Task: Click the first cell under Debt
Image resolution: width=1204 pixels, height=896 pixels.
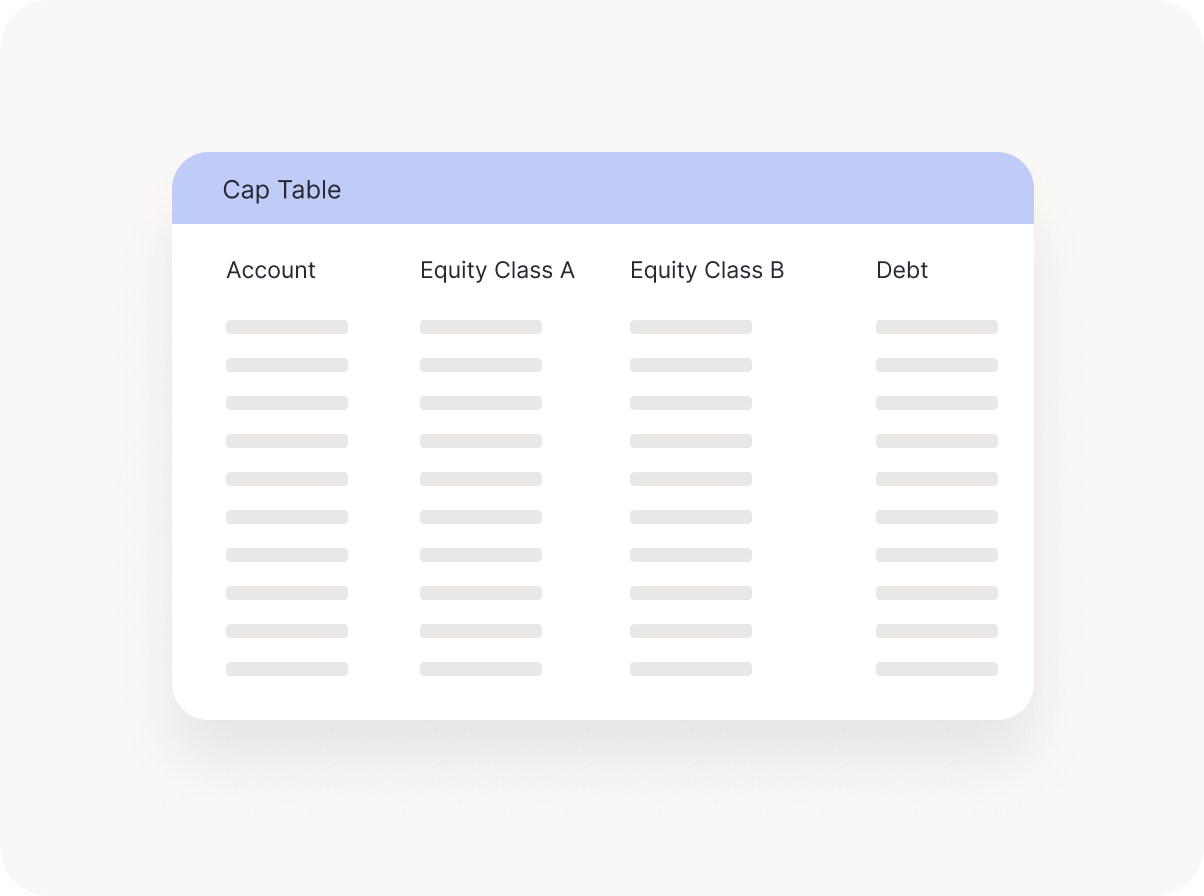Action: point(937,327)
